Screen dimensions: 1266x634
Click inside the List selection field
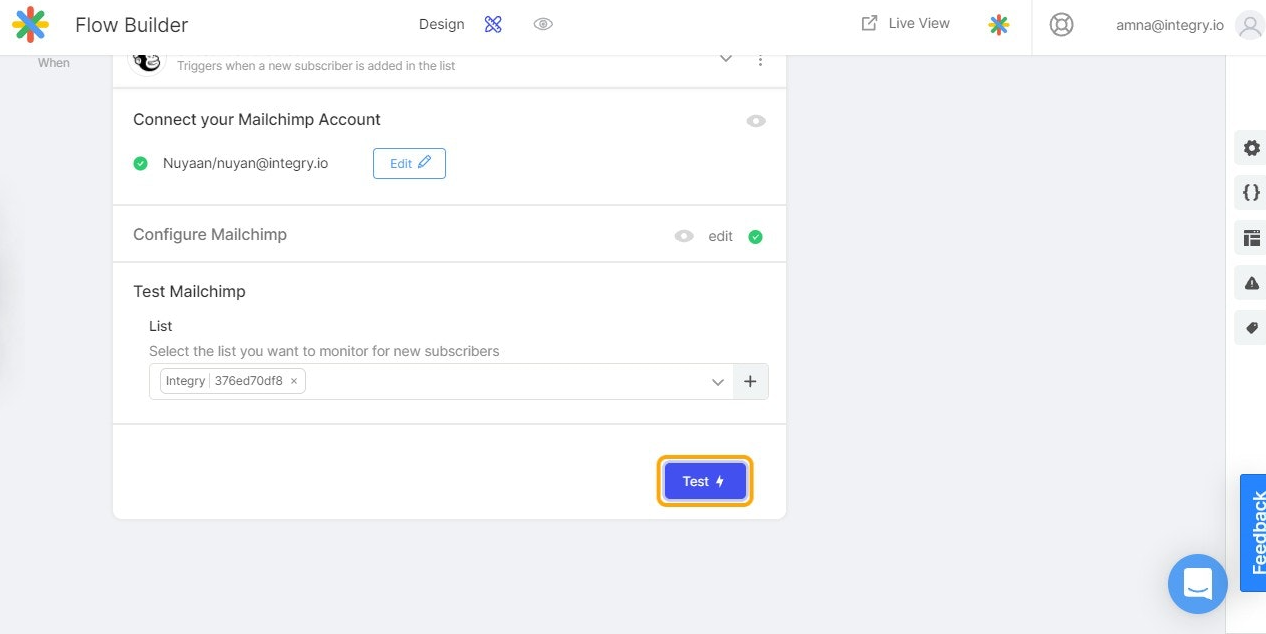441,381
